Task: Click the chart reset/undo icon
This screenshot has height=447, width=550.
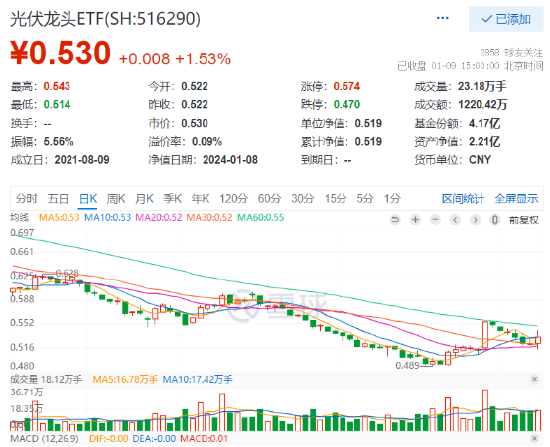Action: pyautogui.click(x=395, y=220)
